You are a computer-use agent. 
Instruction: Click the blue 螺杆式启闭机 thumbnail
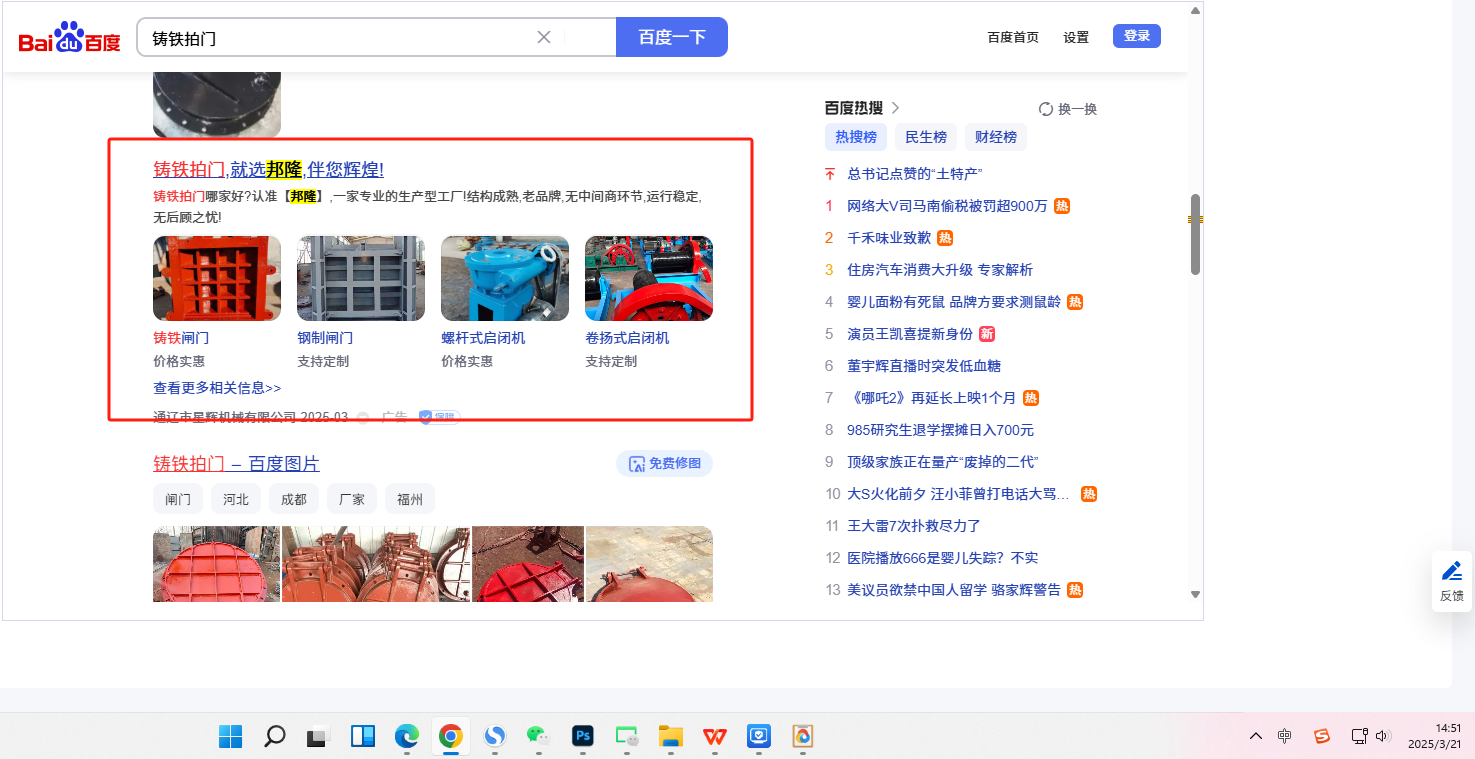(505, 278)
